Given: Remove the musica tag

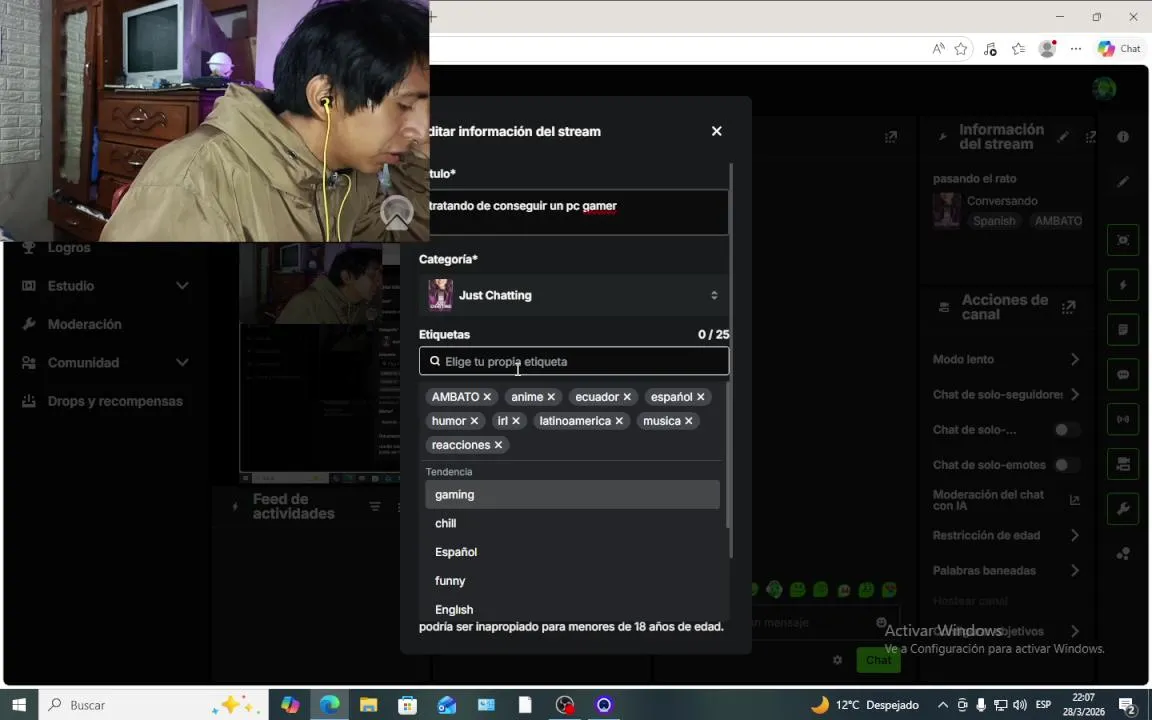Looking at the screenshot, I should tap(688, 421).
